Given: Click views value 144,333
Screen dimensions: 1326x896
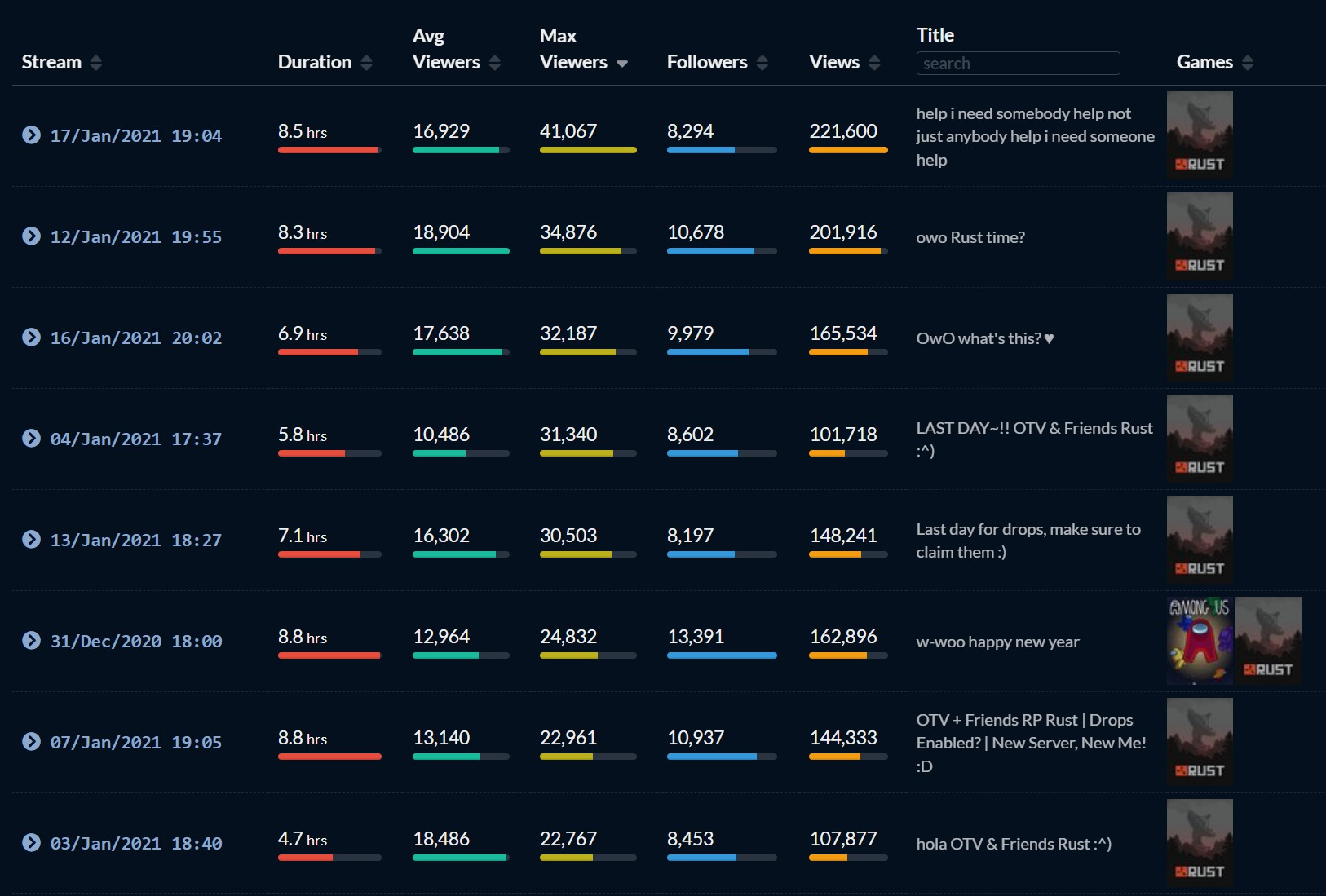Looking at the screenshot, I should tap(843, 738).
